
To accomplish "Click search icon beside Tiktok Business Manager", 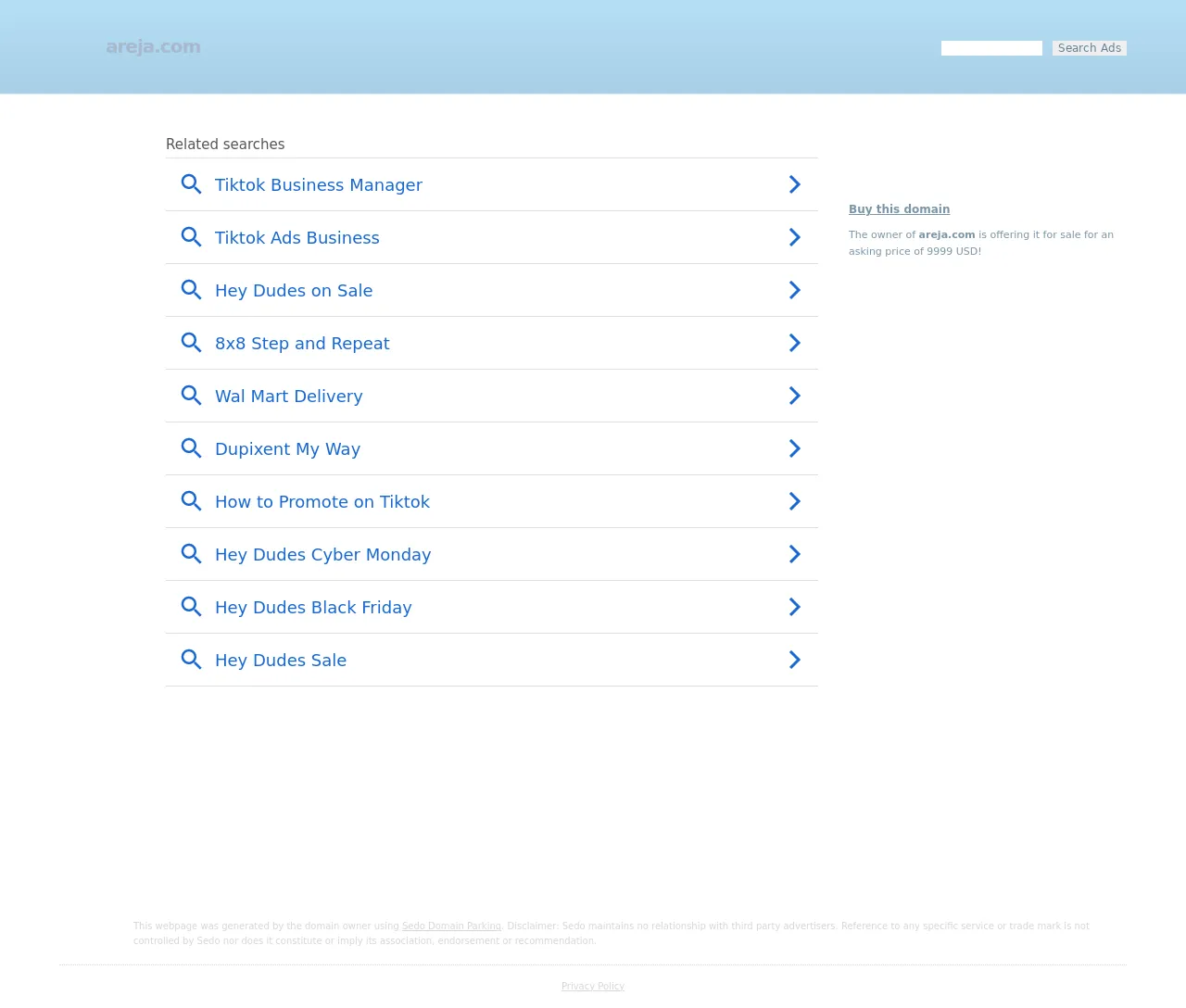I will coord(191,184).
